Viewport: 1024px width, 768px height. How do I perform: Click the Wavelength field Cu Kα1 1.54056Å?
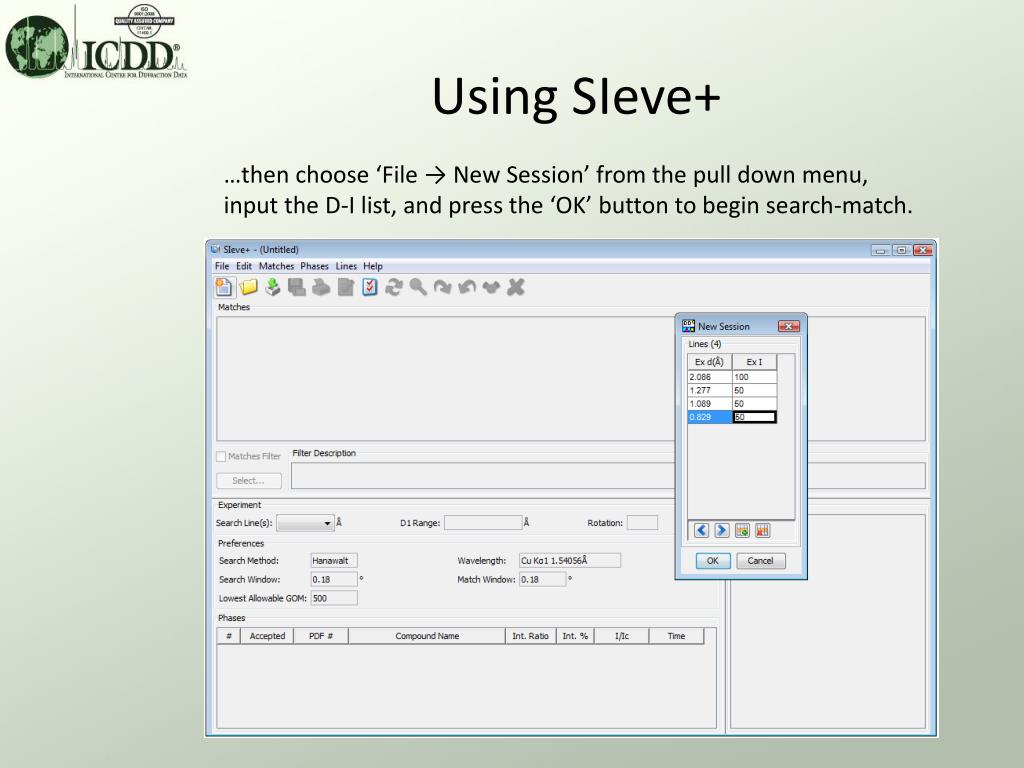569,561
